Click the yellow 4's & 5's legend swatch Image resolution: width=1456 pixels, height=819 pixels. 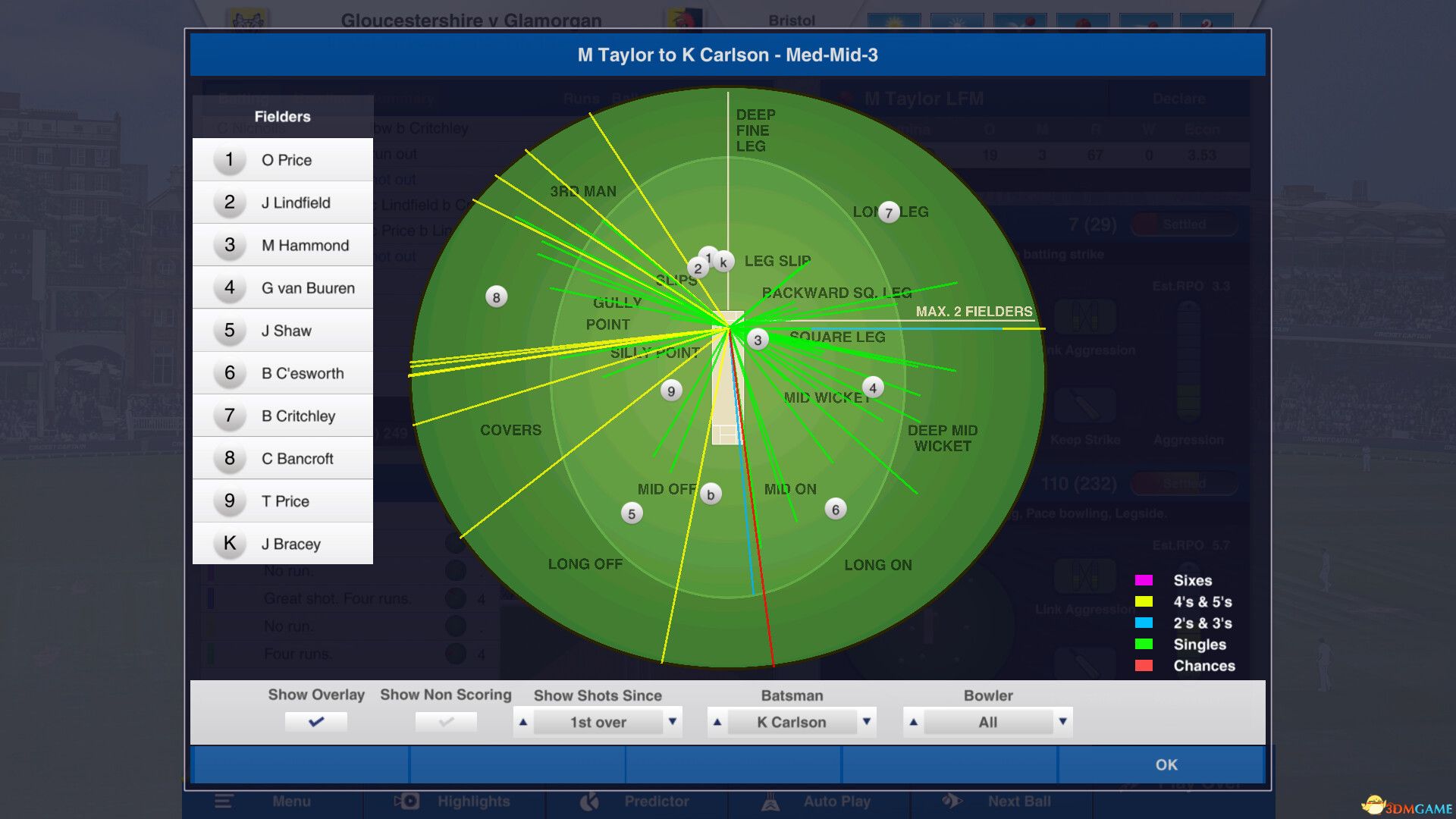pos(1143,602)
